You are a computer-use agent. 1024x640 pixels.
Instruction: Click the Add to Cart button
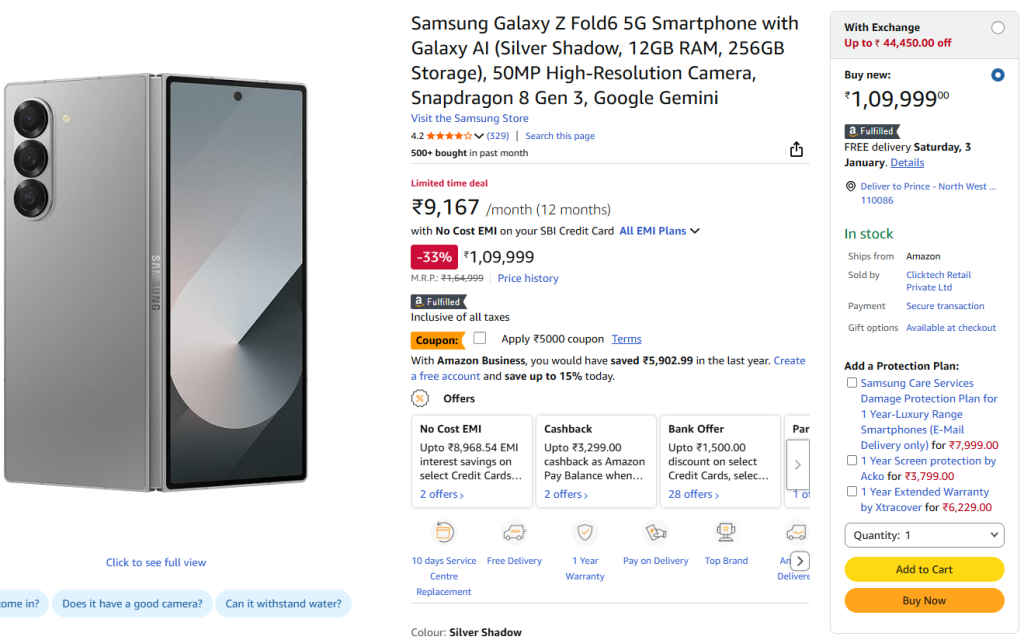pos(923,568)
